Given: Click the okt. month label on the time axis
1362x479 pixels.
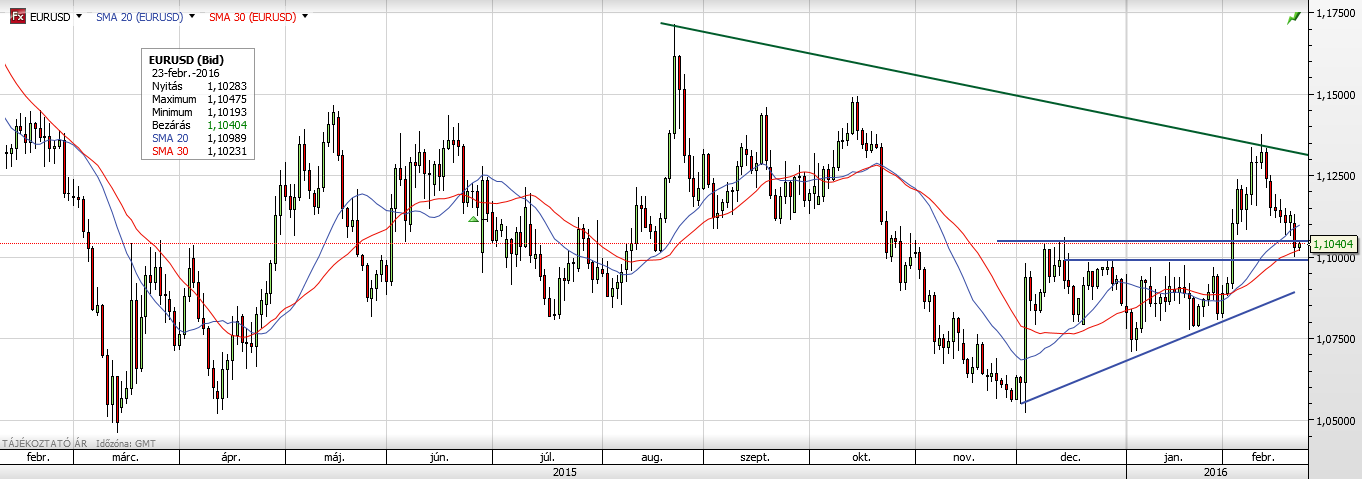Looking at the screenshot, I should coord(860,457).
